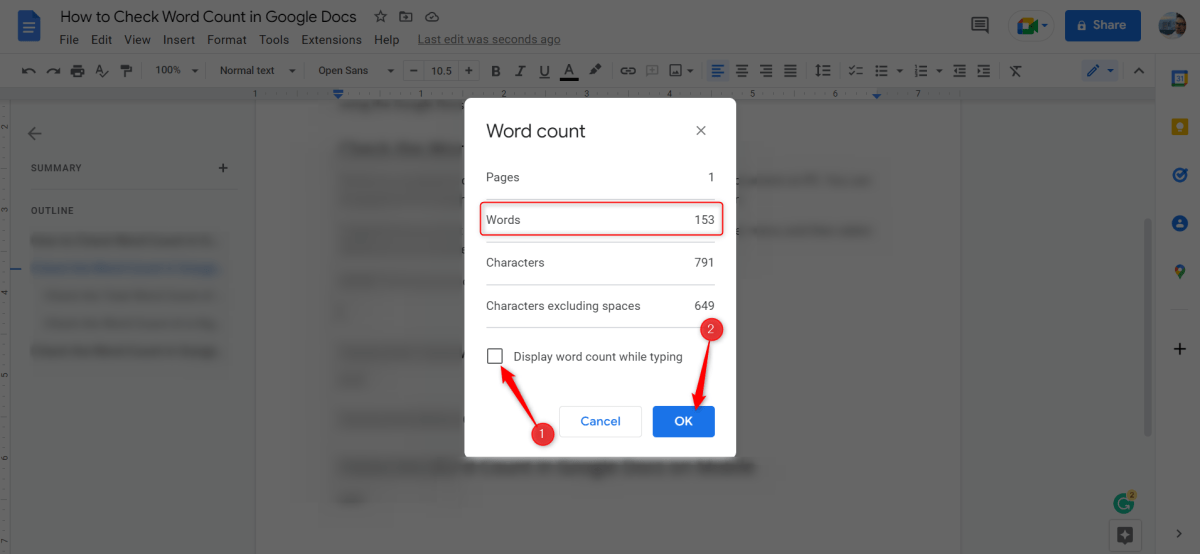The height and width of the screenshot is (554, 1200).
Task: Add a summary with the plus icon
Action: tap(223, 168)
